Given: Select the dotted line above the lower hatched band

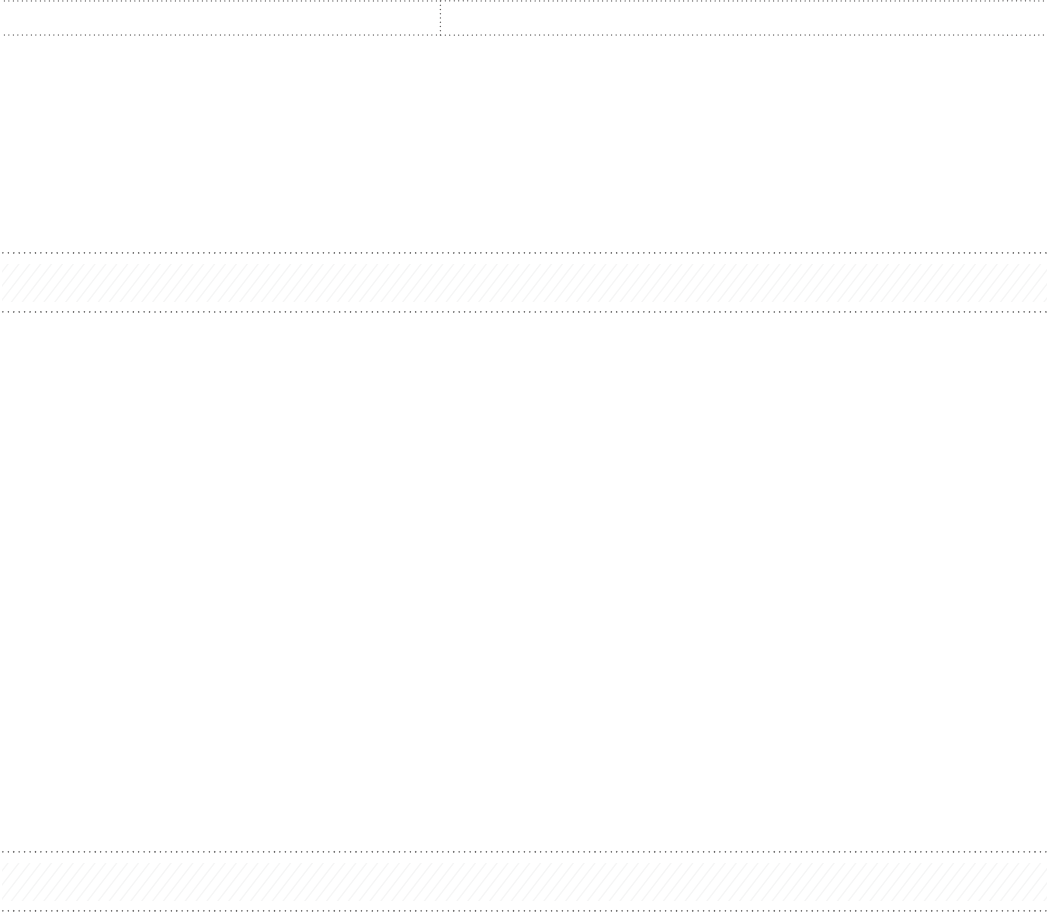Looking at the screenshot, I should (x=525, y=852).
